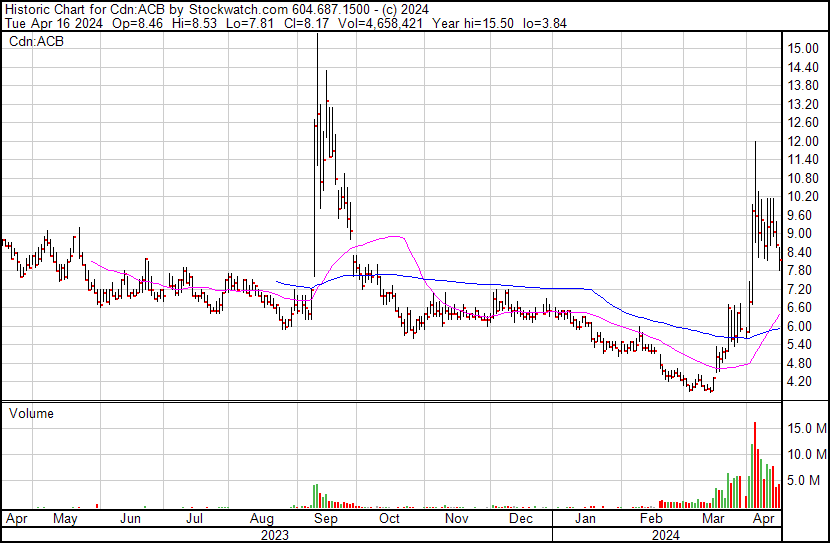
Task: Click the 'lo=3.84' year low text
Action: [x=545, y=23]
